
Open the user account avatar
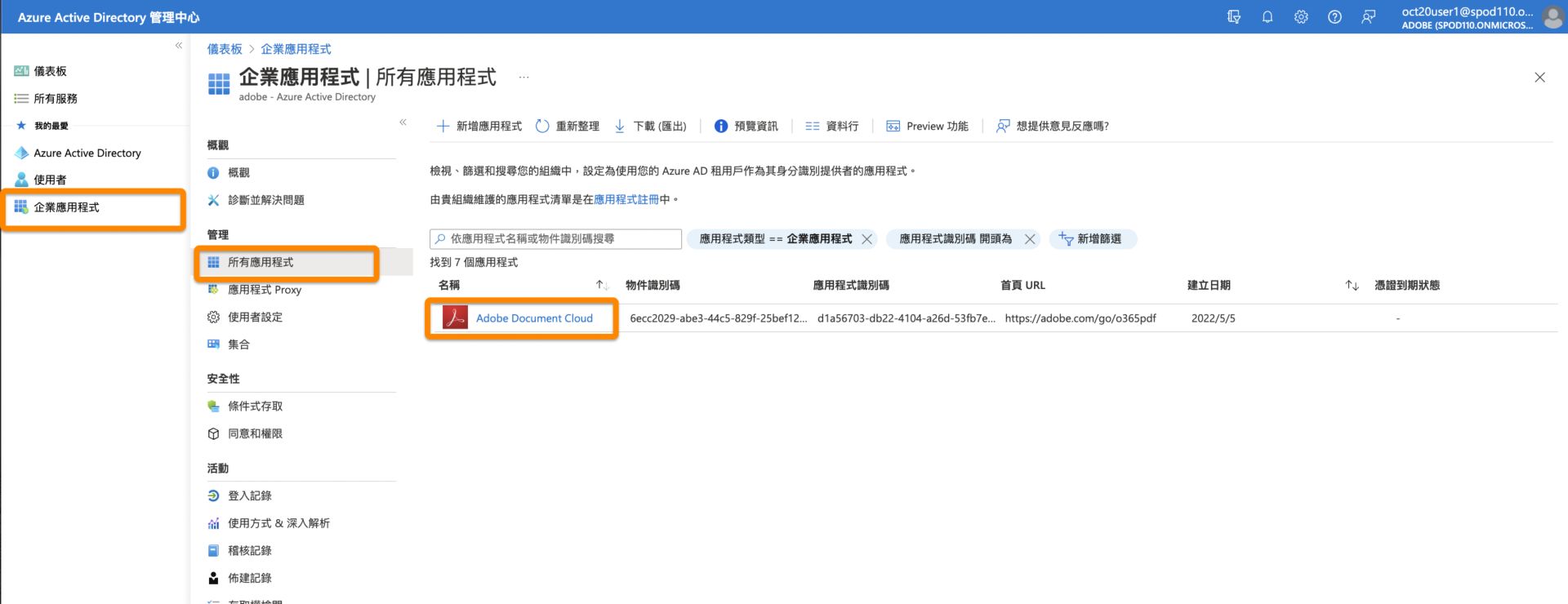[1553, 16]
